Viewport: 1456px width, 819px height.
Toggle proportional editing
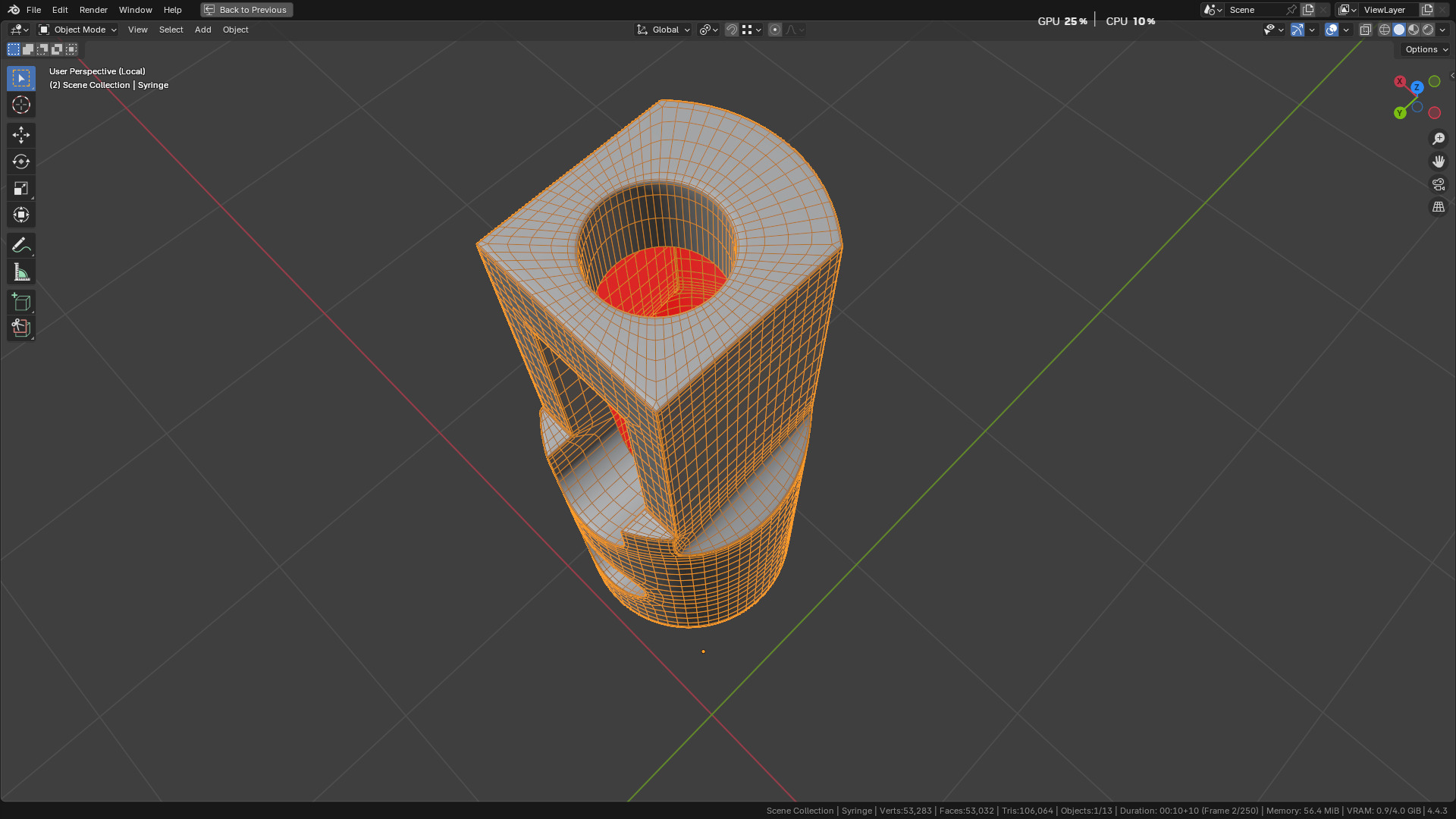pos(774,30)
